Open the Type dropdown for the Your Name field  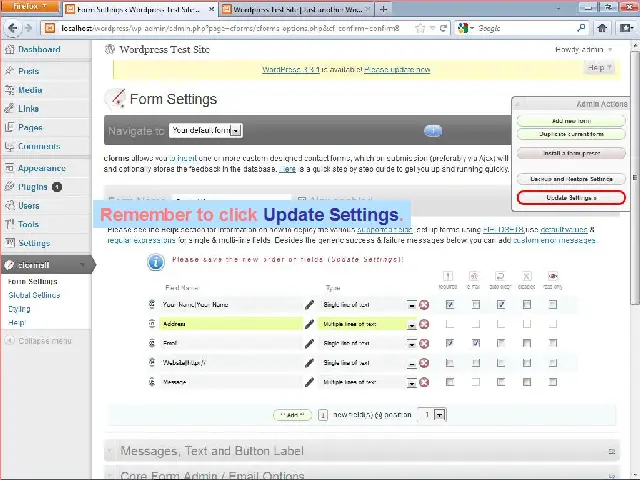[411, 305]
